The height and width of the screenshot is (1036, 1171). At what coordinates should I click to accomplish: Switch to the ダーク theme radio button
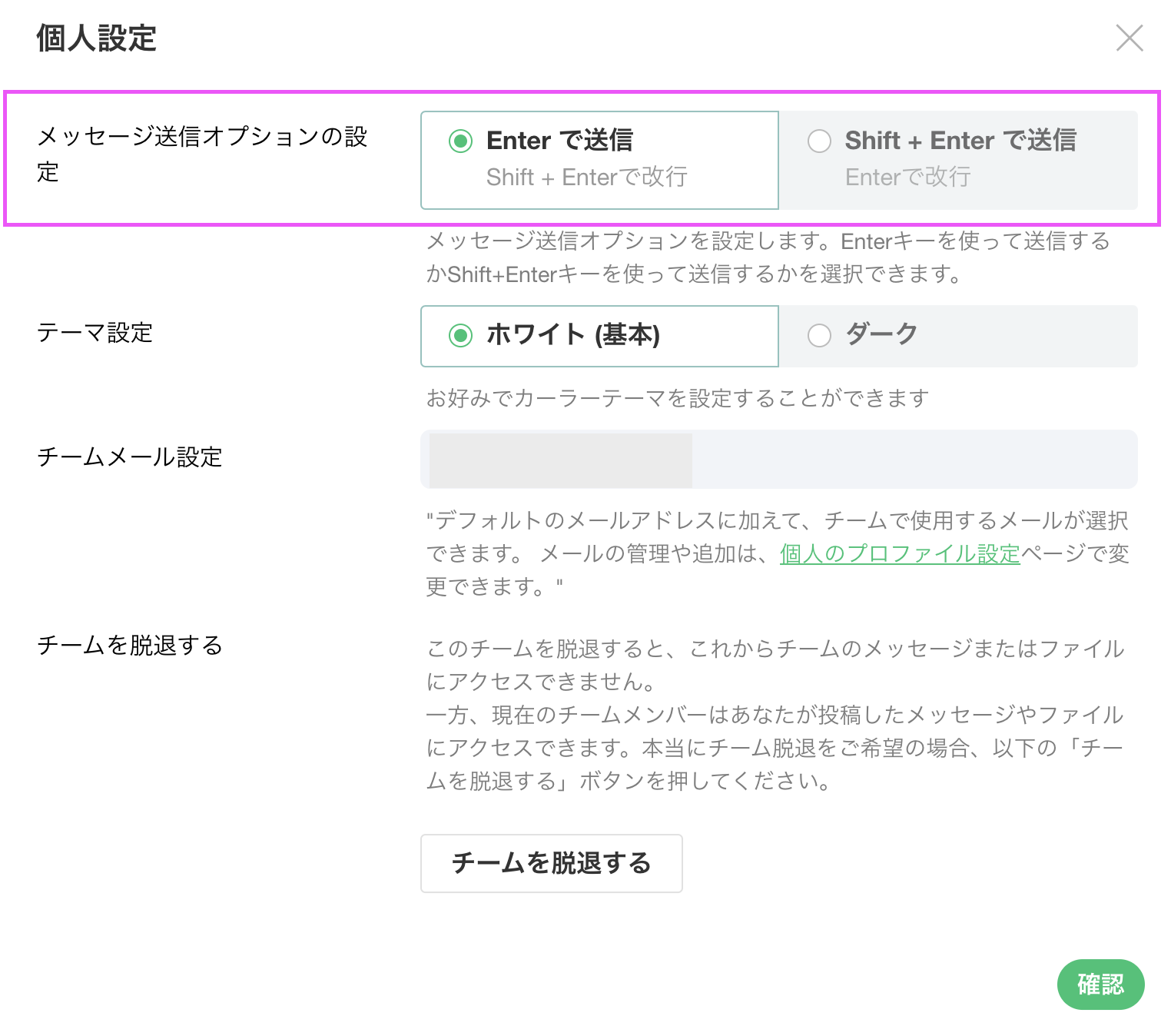[819, 336]
